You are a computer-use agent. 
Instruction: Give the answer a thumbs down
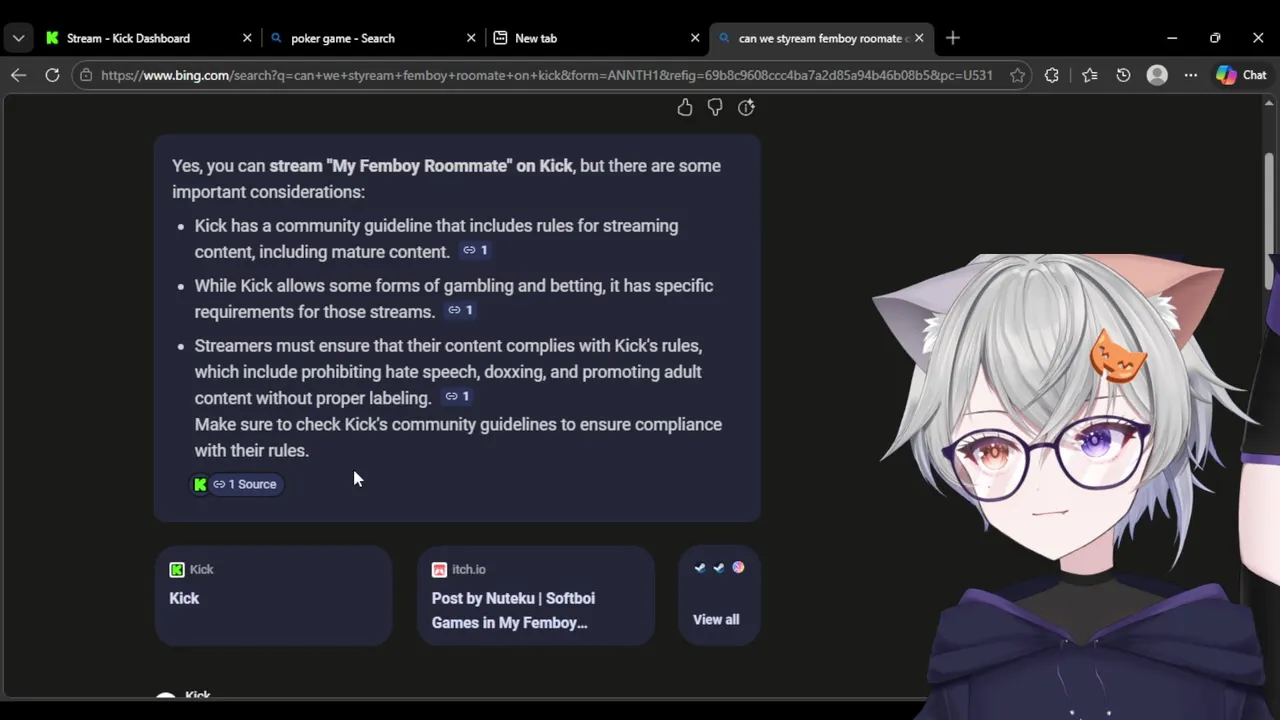coord(715,107)
